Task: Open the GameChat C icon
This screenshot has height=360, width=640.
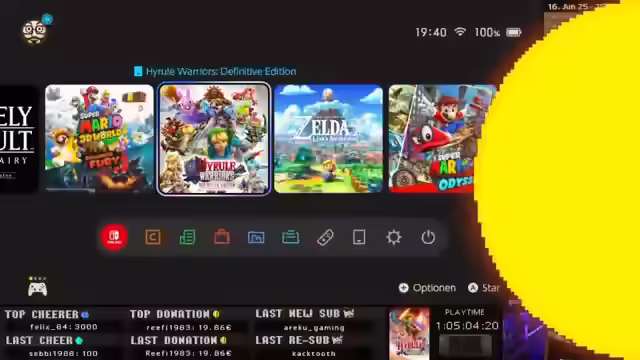Action: point(153,237)
